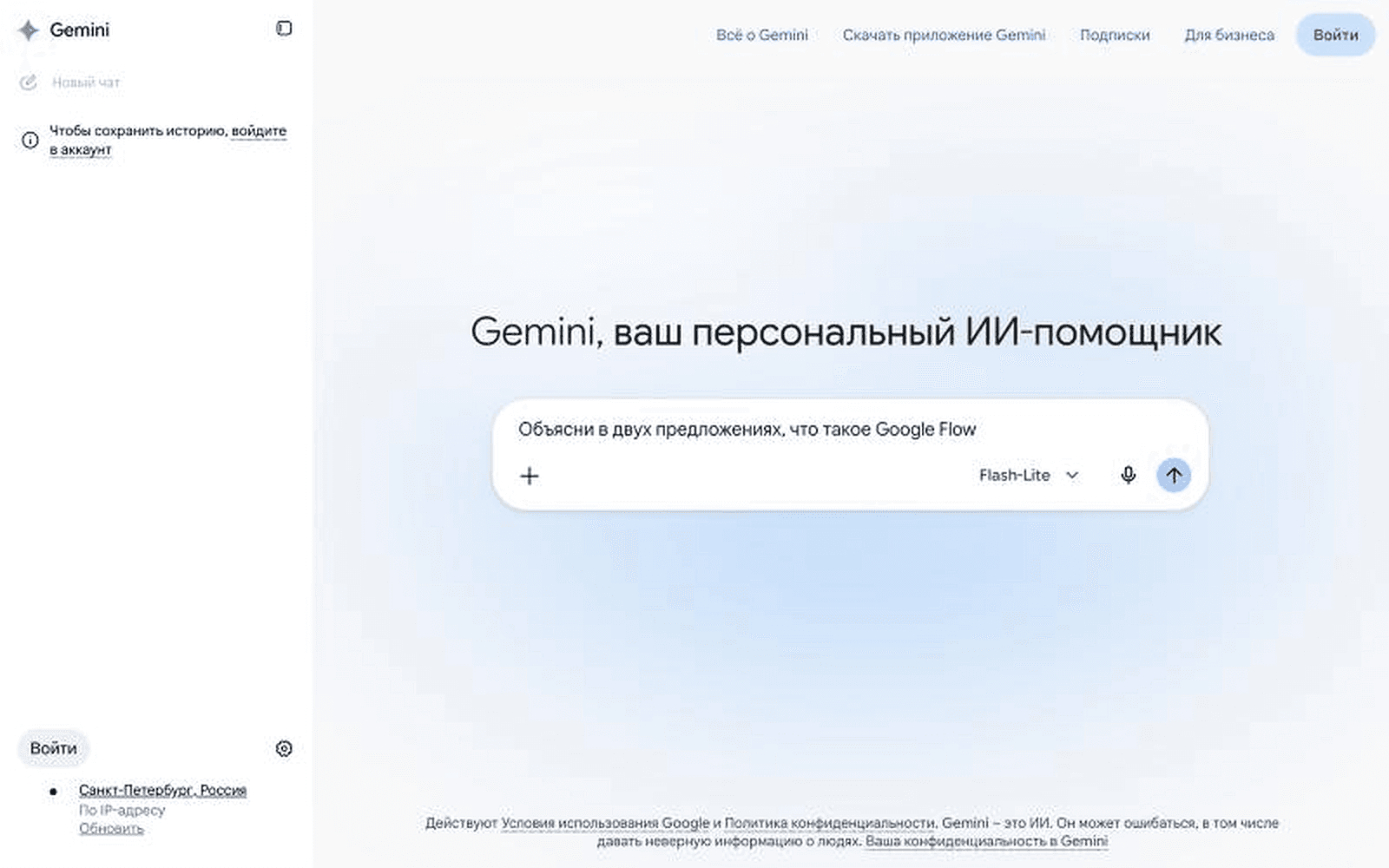Click the 'По IP-адресу' text
This screenshot has width=1389, height=868.
122,810
